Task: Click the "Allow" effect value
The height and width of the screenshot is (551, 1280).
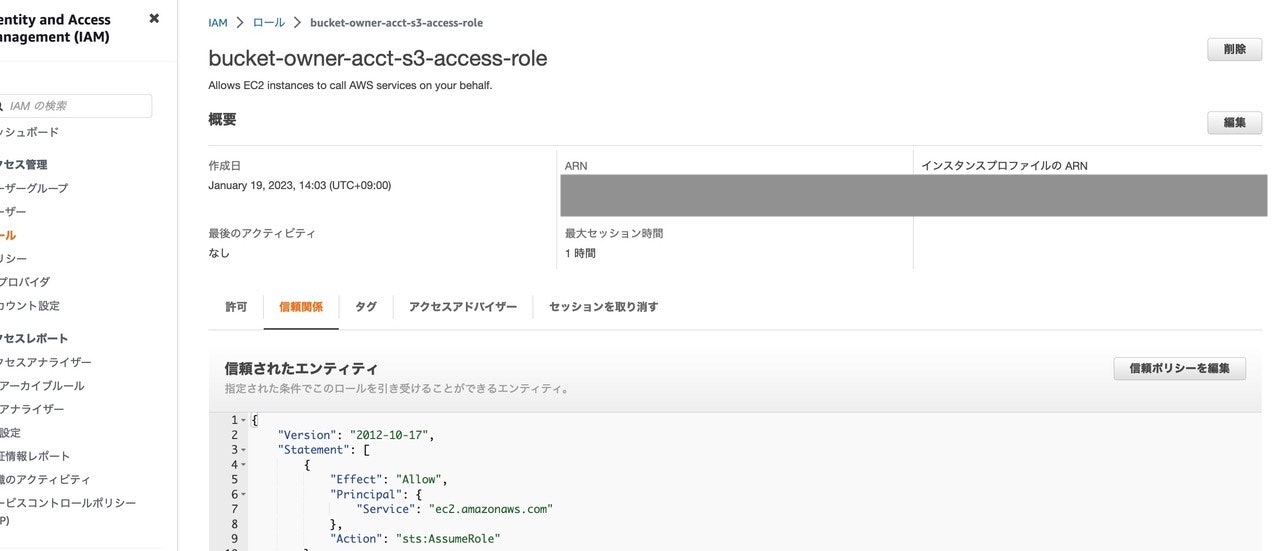Action: (418, 480)
